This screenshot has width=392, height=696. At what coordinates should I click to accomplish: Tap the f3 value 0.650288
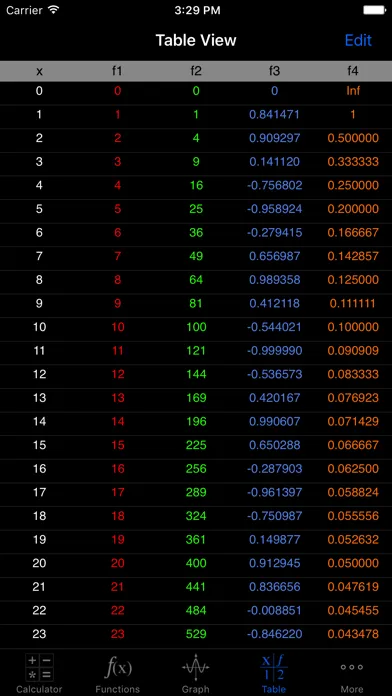pyautogui.click(x=274, y=445)
